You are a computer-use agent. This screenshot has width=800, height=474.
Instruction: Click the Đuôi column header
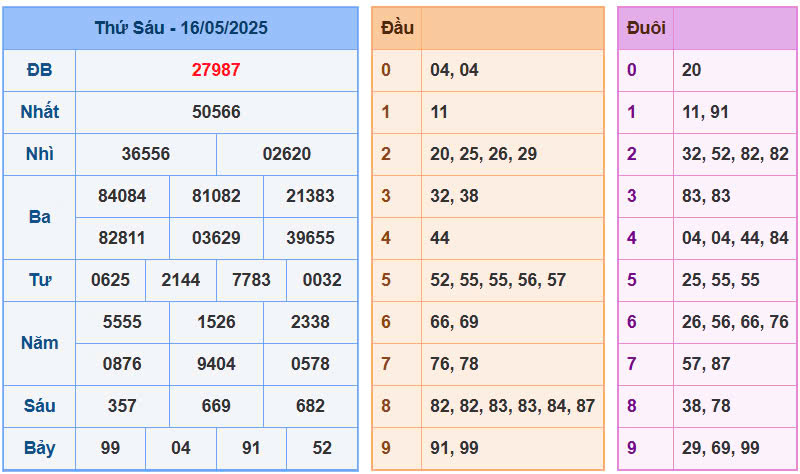coord(646,28)
